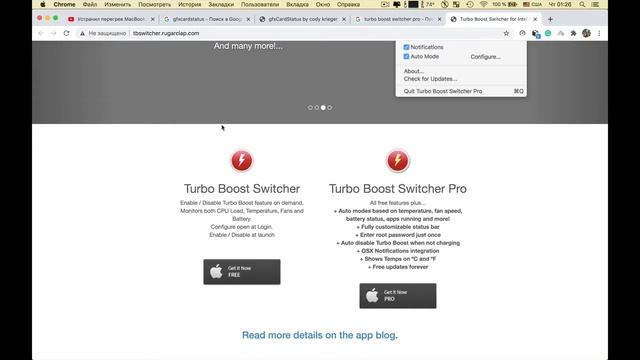Close the gfxCardStatus by cody krieger tab
This screenshot has width=640, height=360.
pyautogui.click(x=344, y=19)
